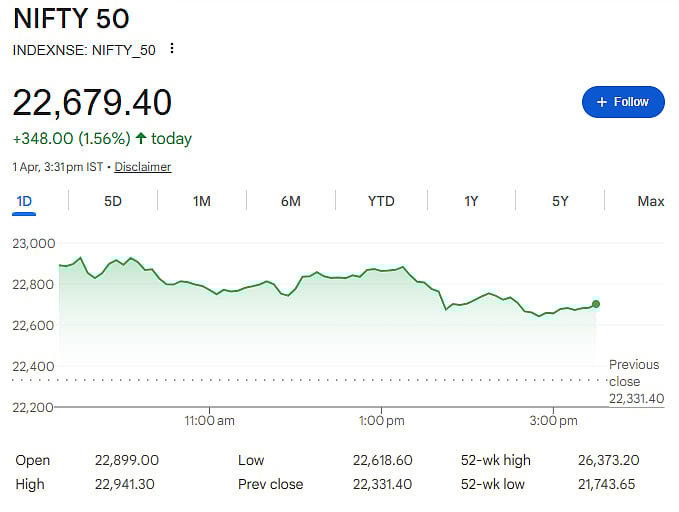Screen dimensions: 679x512
Task: Switch chart to YTD range
Action: pyautogui.click(x=381, y=201)
